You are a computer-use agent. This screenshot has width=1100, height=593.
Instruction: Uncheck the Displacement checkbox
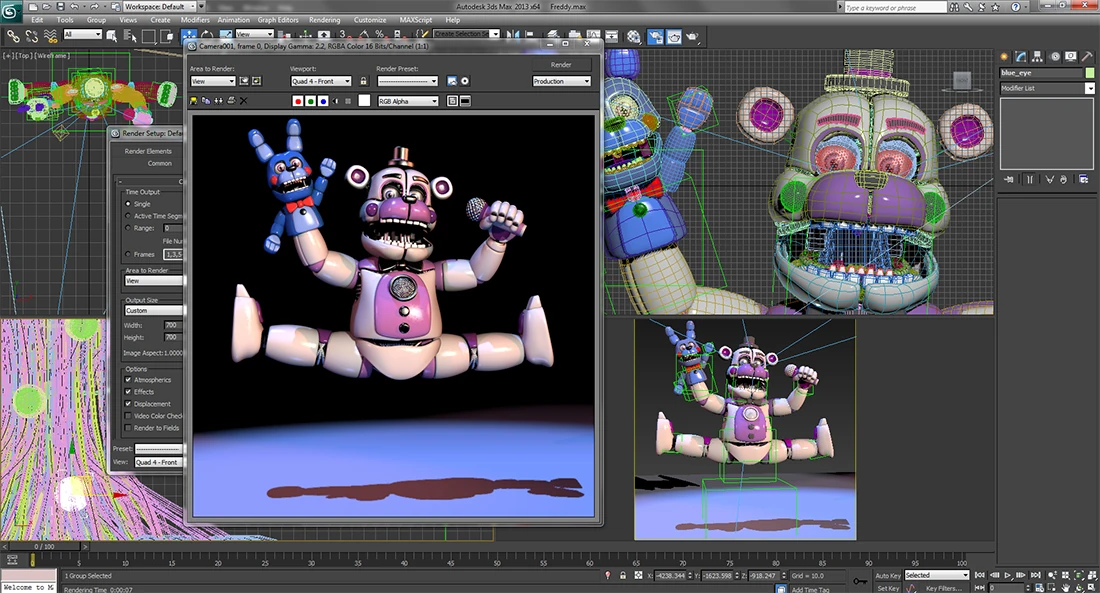128,404
